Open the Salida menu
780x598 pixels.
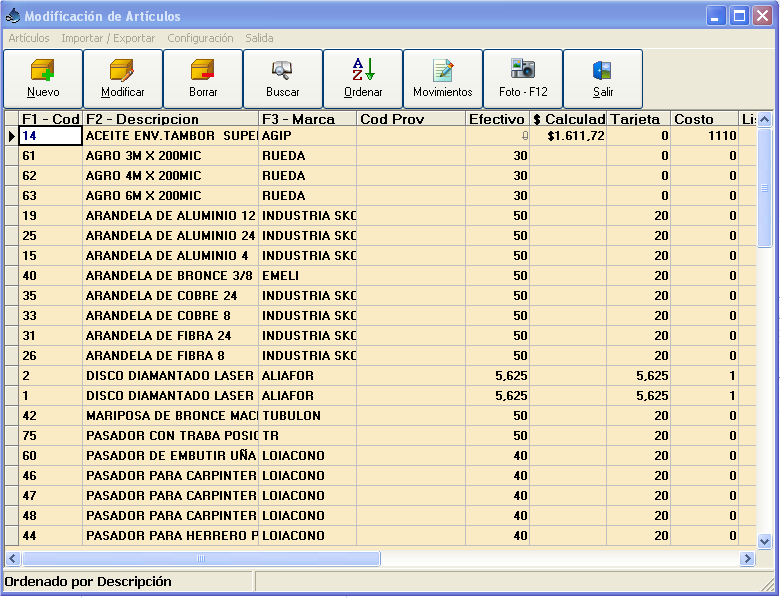pos(259,38)
